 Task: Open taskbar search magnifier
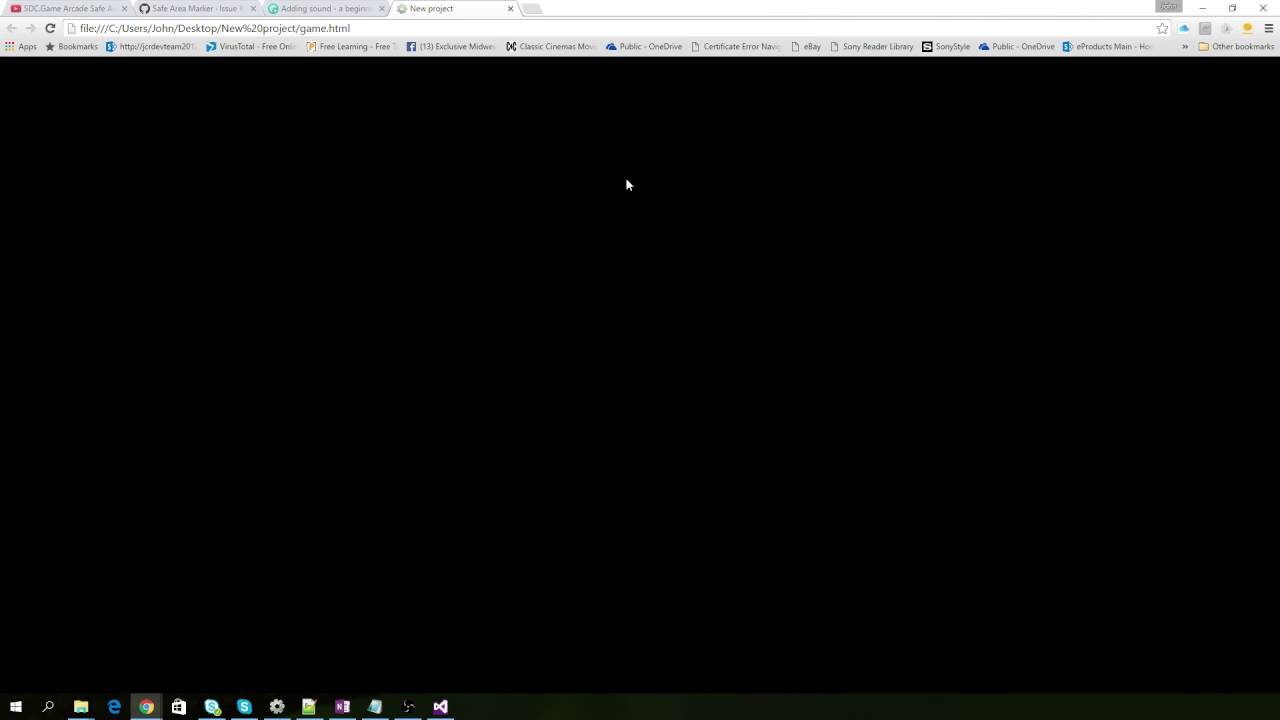coord(48,706)
